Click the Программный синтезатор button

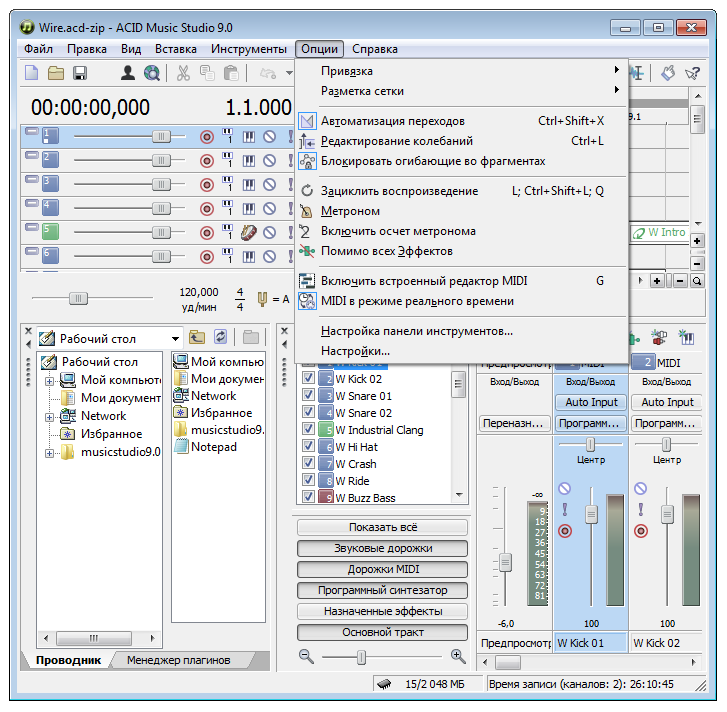383,590
